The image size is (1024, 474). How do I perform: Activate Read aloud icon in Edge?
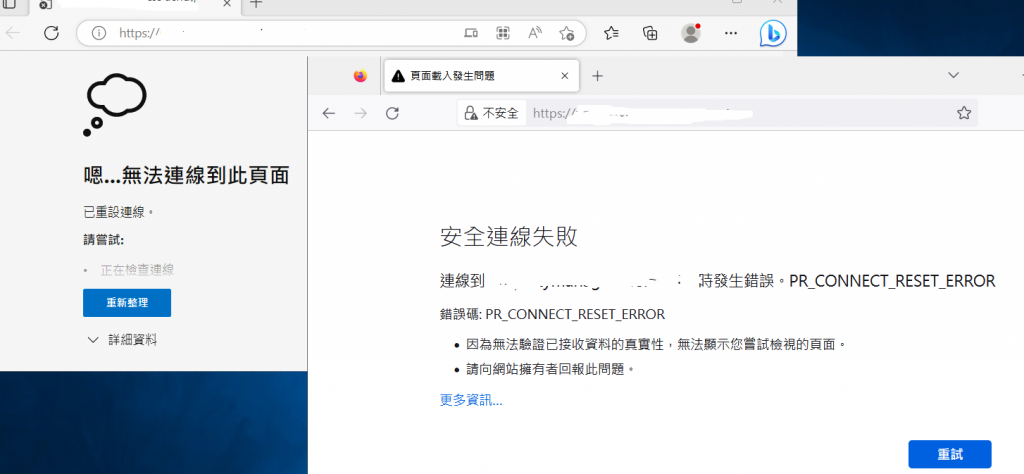tap(535, 33)
